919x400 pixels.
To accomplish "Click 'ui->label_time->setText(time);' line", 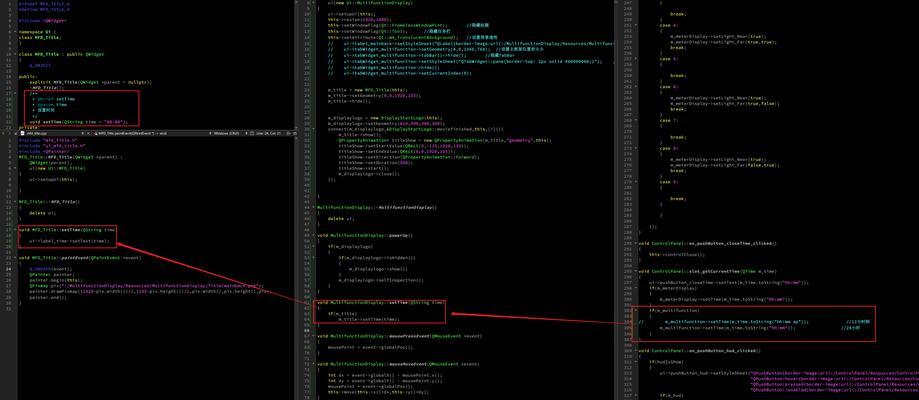I will [69, 240].
